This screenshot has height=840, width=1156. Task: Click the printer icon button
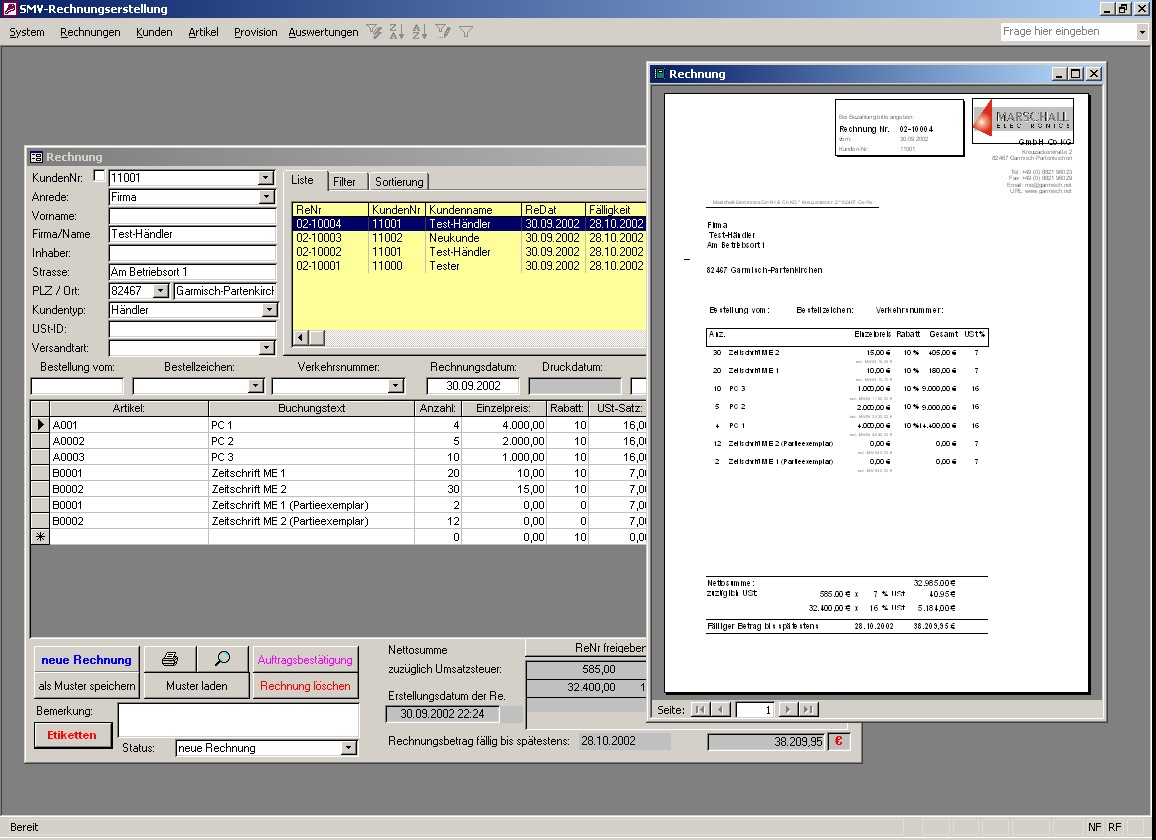(170, 659)
